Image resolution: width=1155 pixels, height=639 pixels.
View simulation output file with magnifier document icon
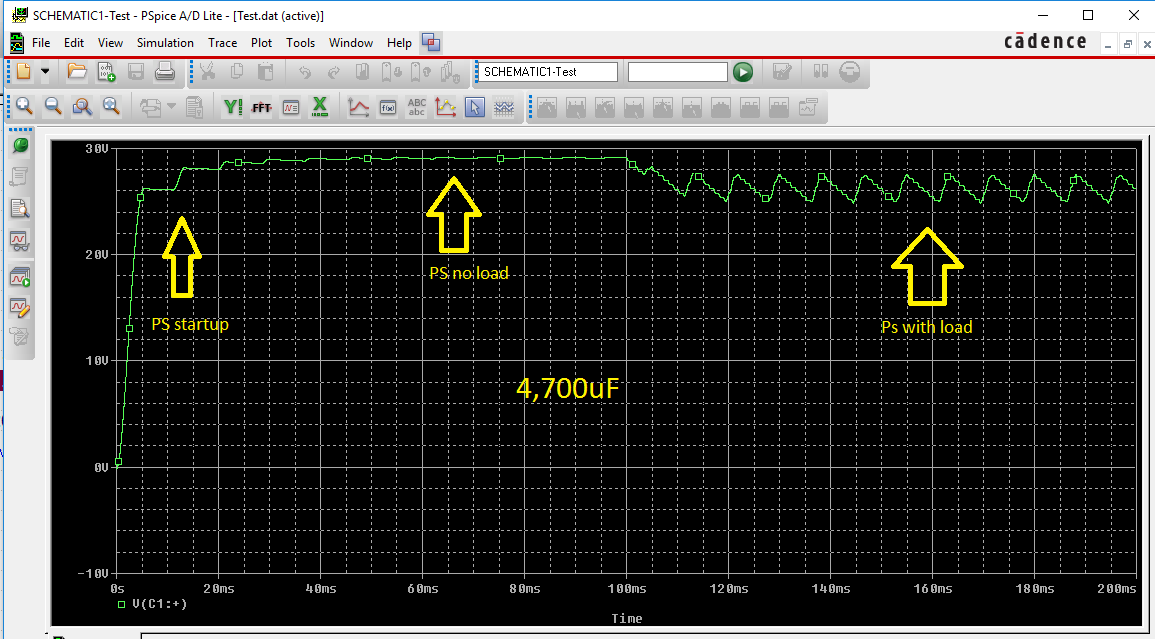(x=20, y=209)
